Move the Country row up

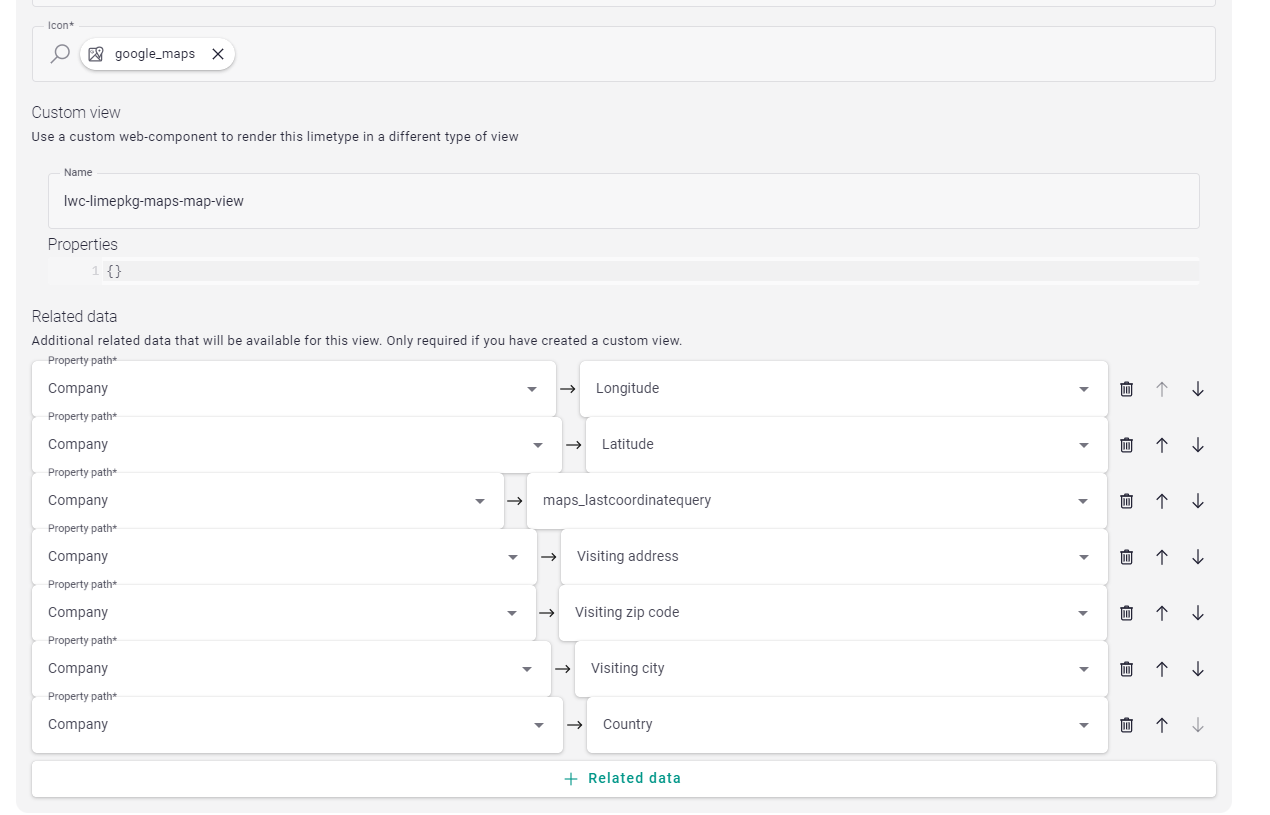(1162, 725)
